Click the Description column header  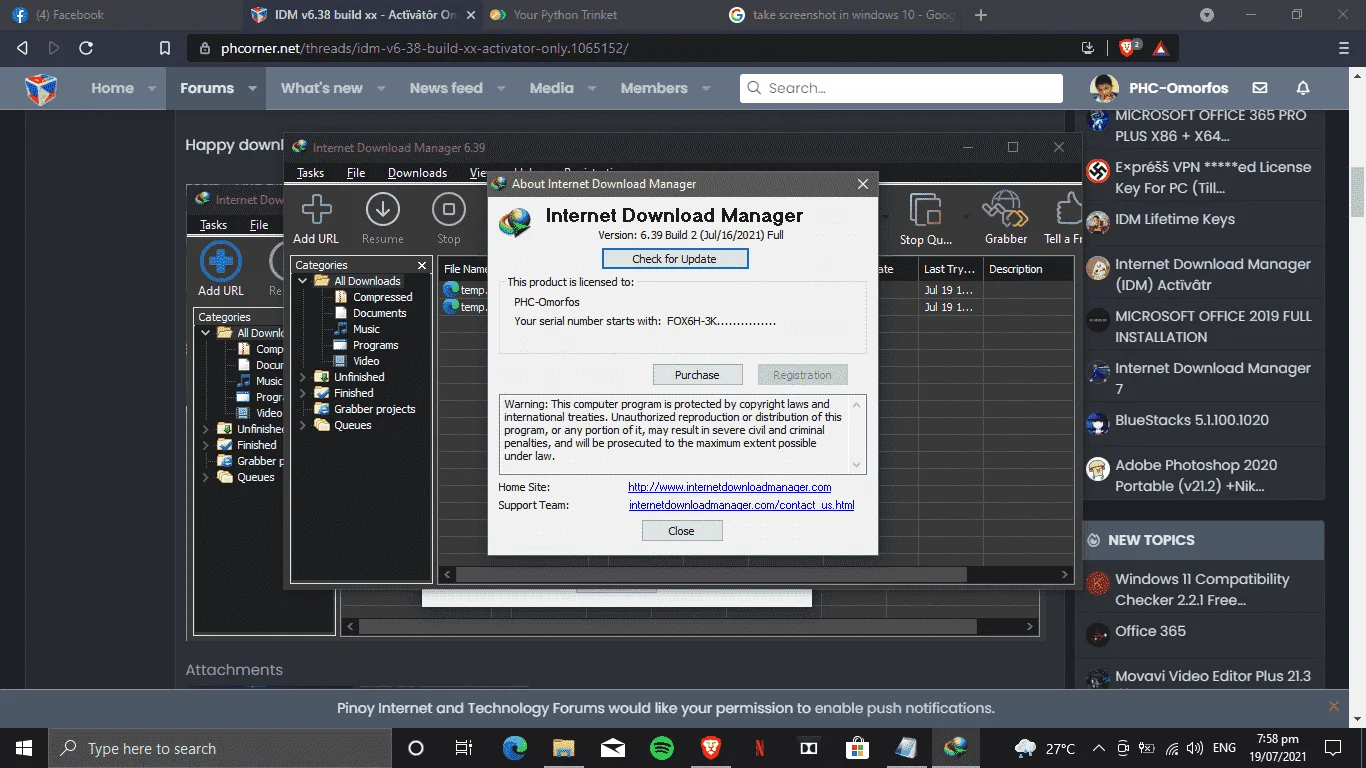point(1029,269)
